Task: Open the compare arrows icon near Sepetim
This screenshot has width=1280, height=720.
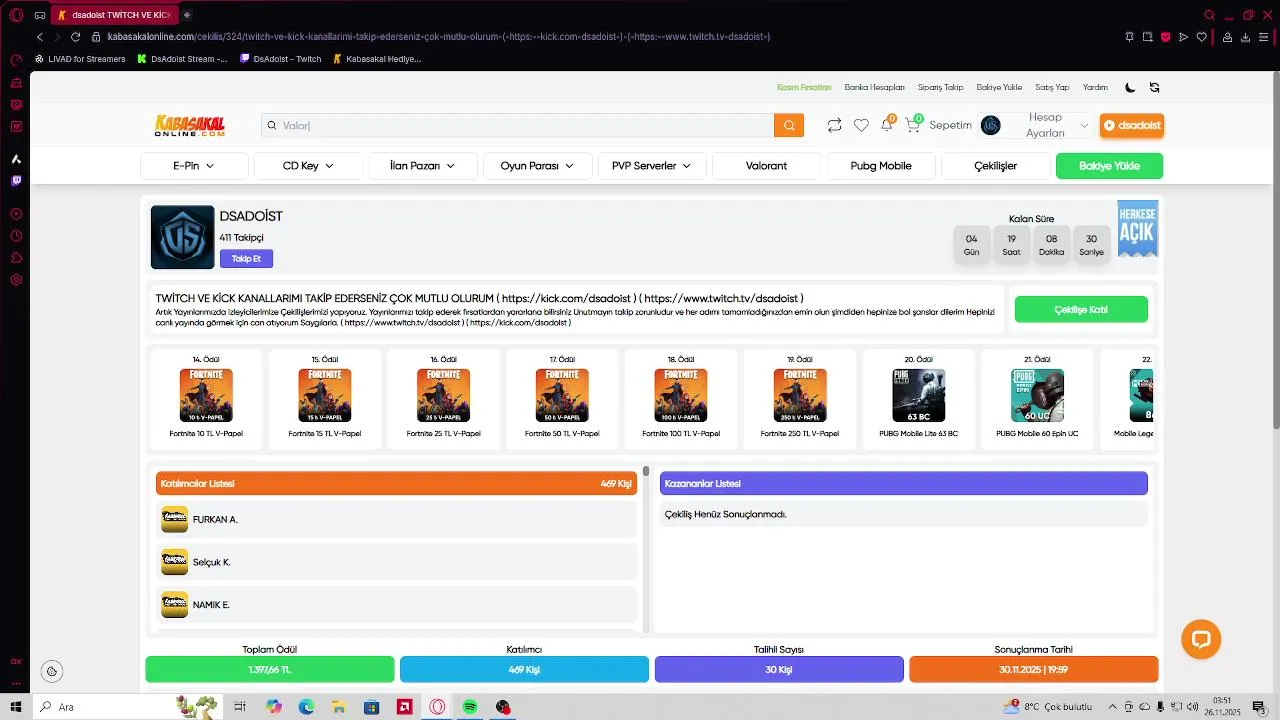Action: 834,125
